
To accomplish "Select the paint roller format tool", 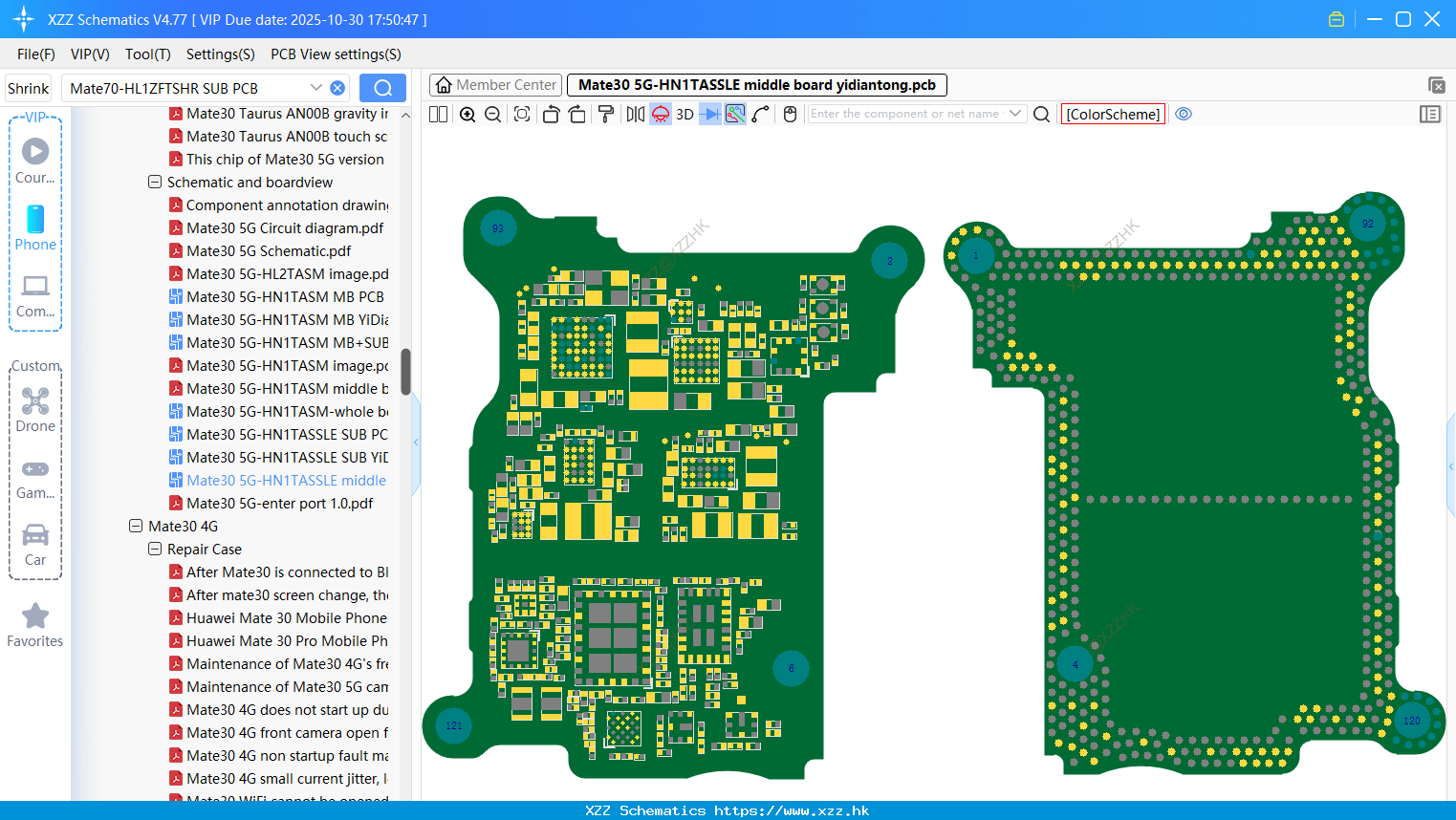I will [606, 115].
